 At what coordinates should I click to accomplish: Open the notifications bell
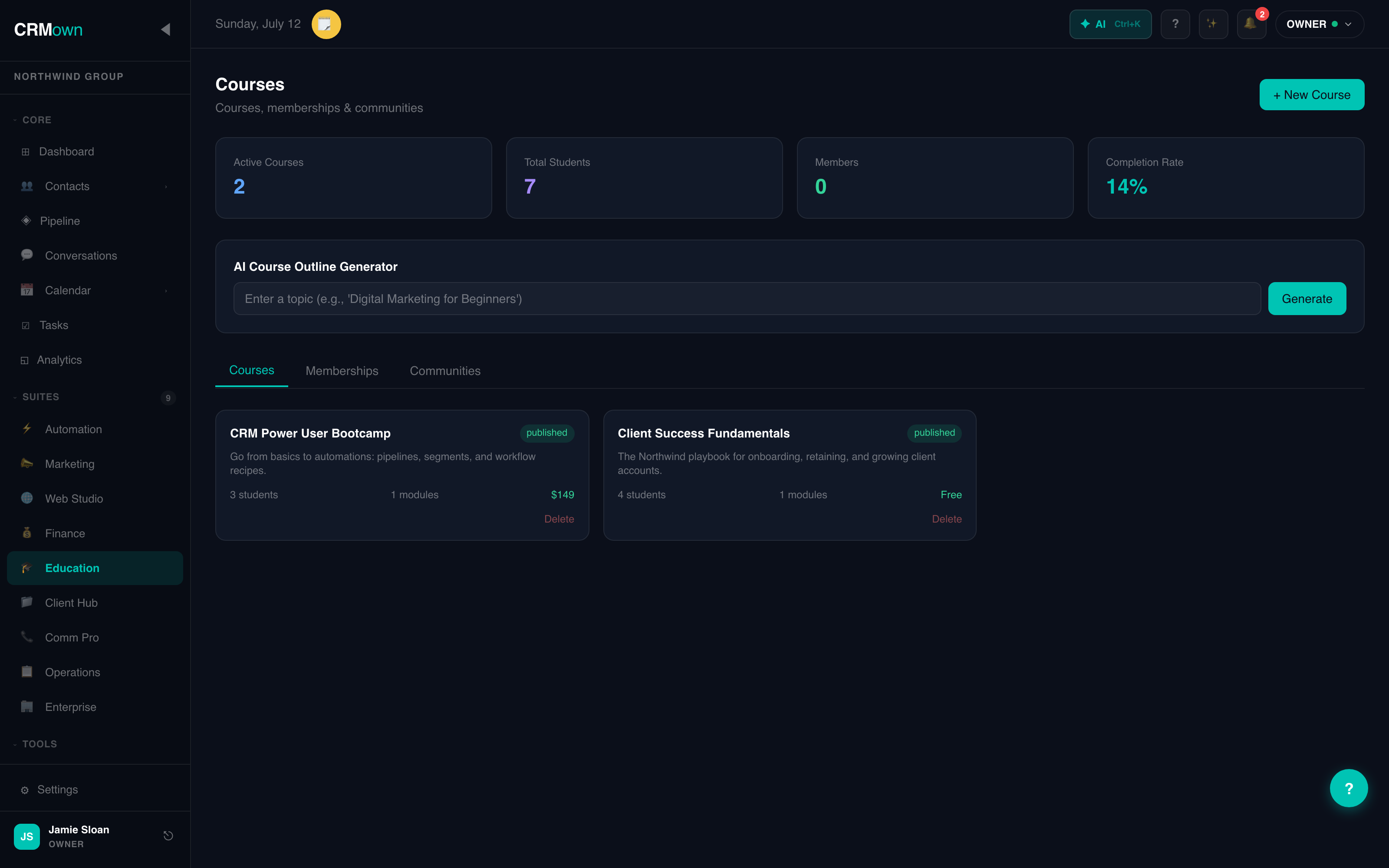(x=1251, y=24)
